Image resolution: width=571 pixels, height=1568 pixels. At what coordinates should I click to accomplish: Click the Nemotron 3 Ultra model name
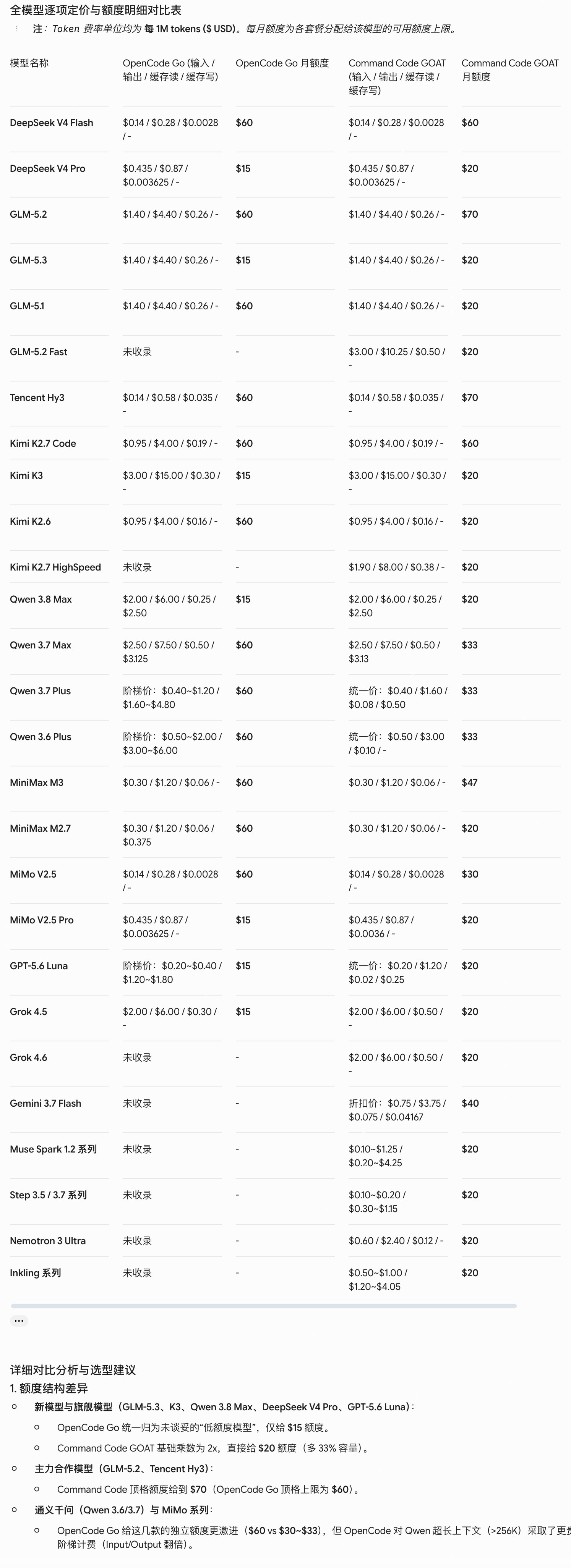[47, 1241]
